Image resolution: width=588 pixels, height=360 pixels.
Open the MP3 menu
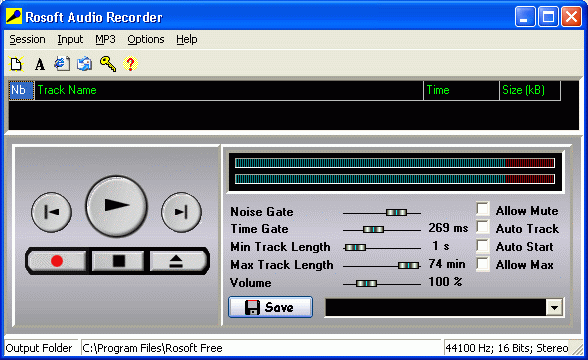coord(105,39)
